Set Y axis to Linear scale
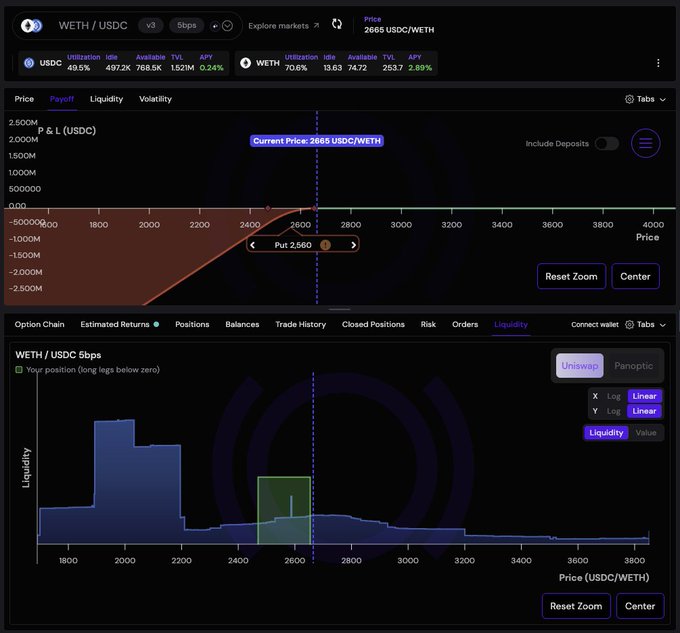680x633 pixels. click(x=644, y=411)
